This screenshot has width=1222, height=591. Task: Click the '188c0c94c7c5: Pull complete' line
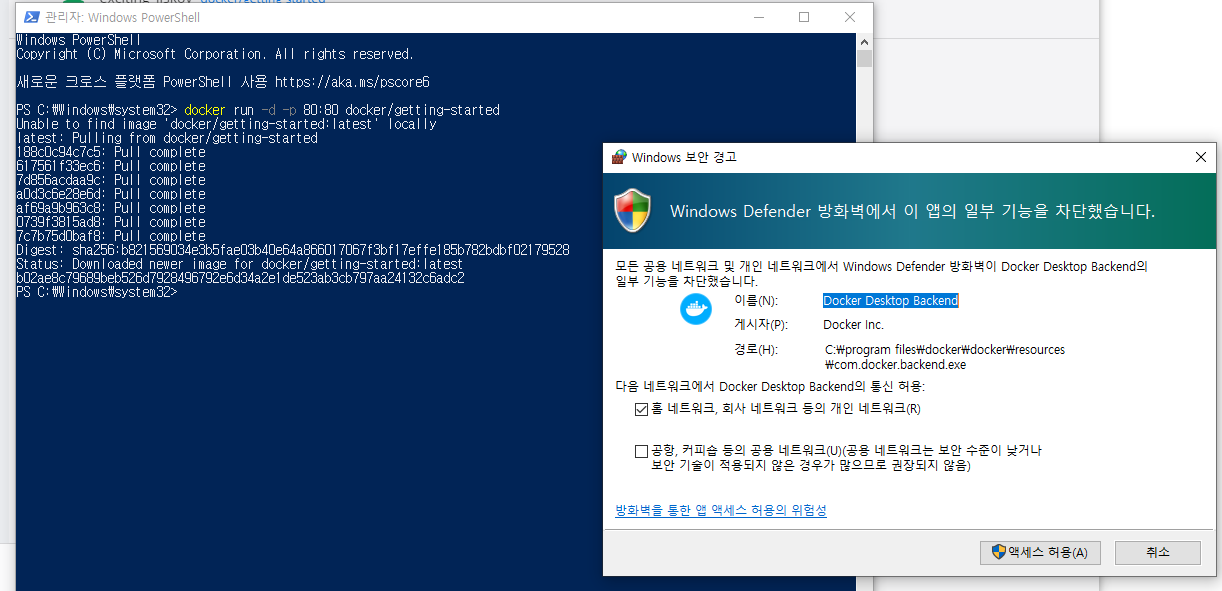pyautogui.click(x=111, y=152)
